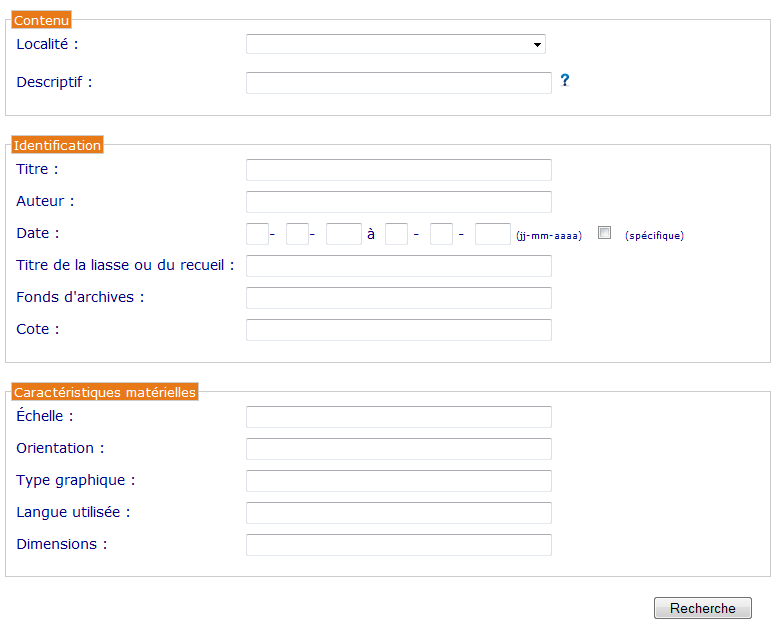
Task: Click the Recherche button
Action: [x=702, y=608]
